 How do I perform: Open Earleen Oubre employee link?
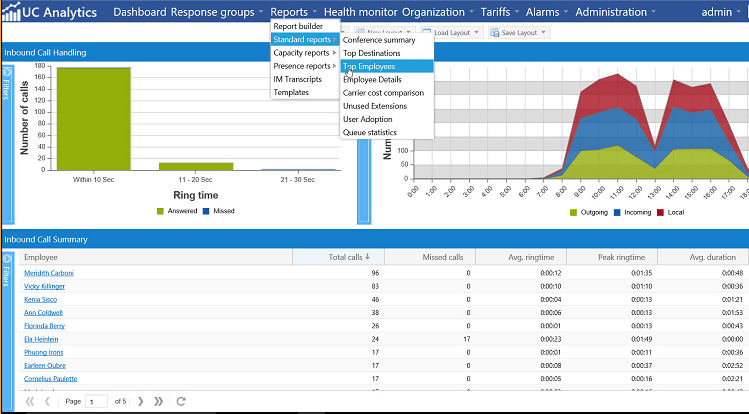[x=45, y=365]
